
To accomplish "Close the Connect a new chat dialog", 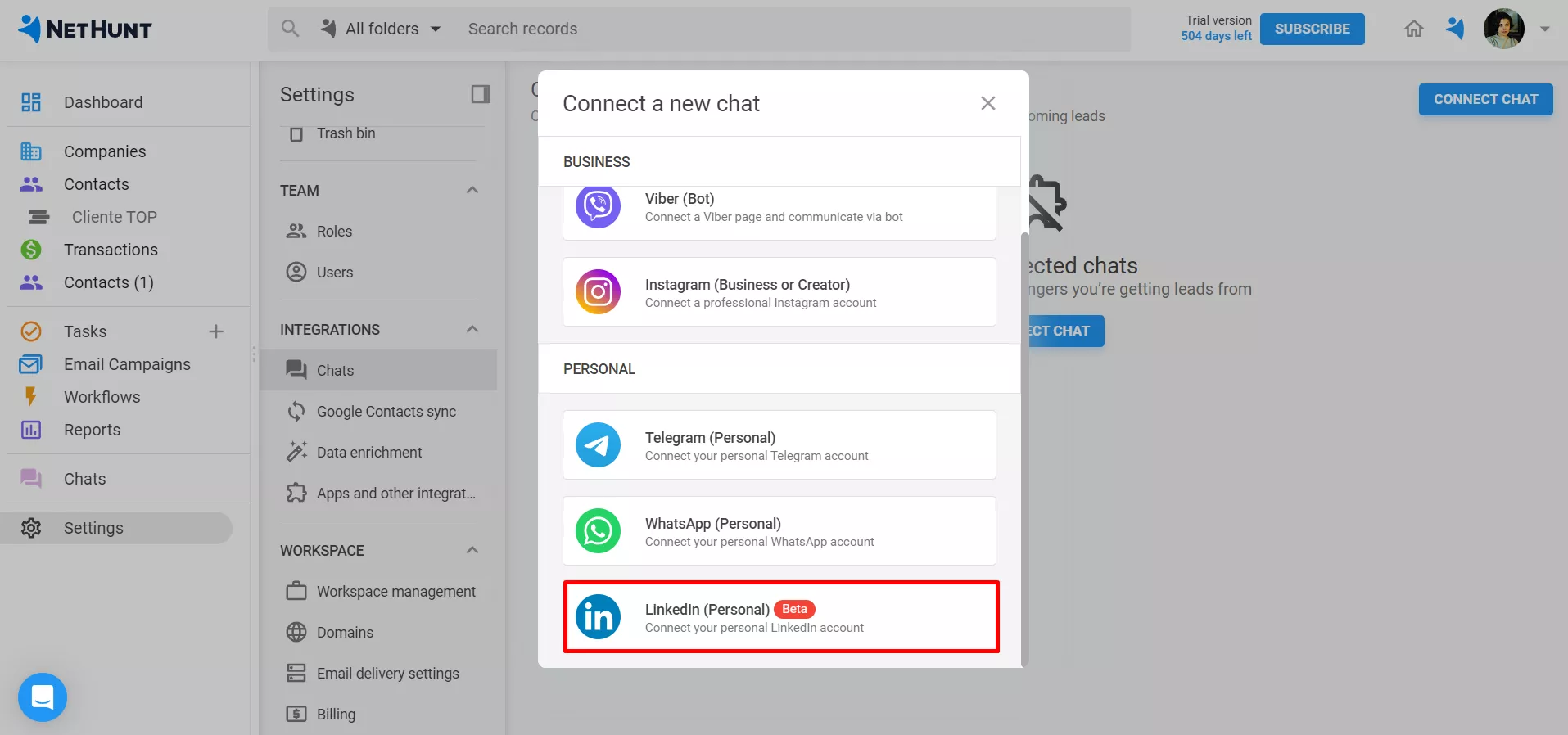I will tap(988, 103).
